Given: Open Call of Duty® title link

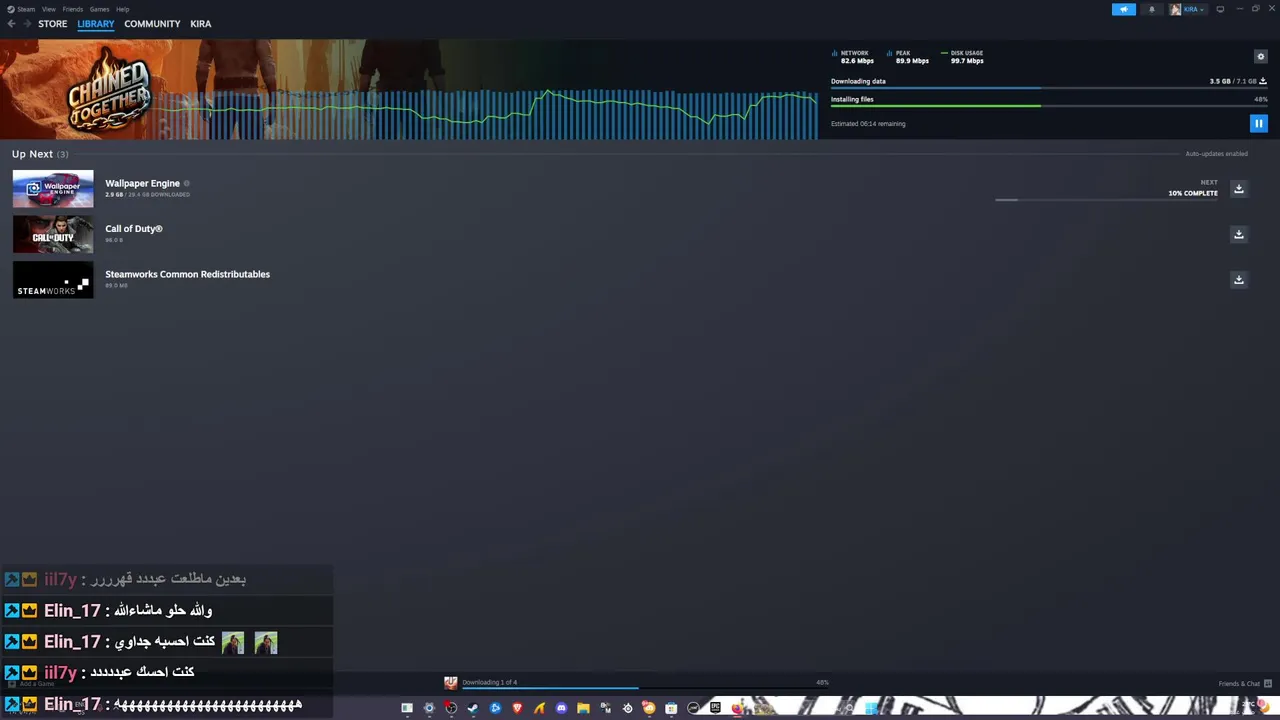Looking at the screenshot, I should pyautogui.click(x=133, y=228).
